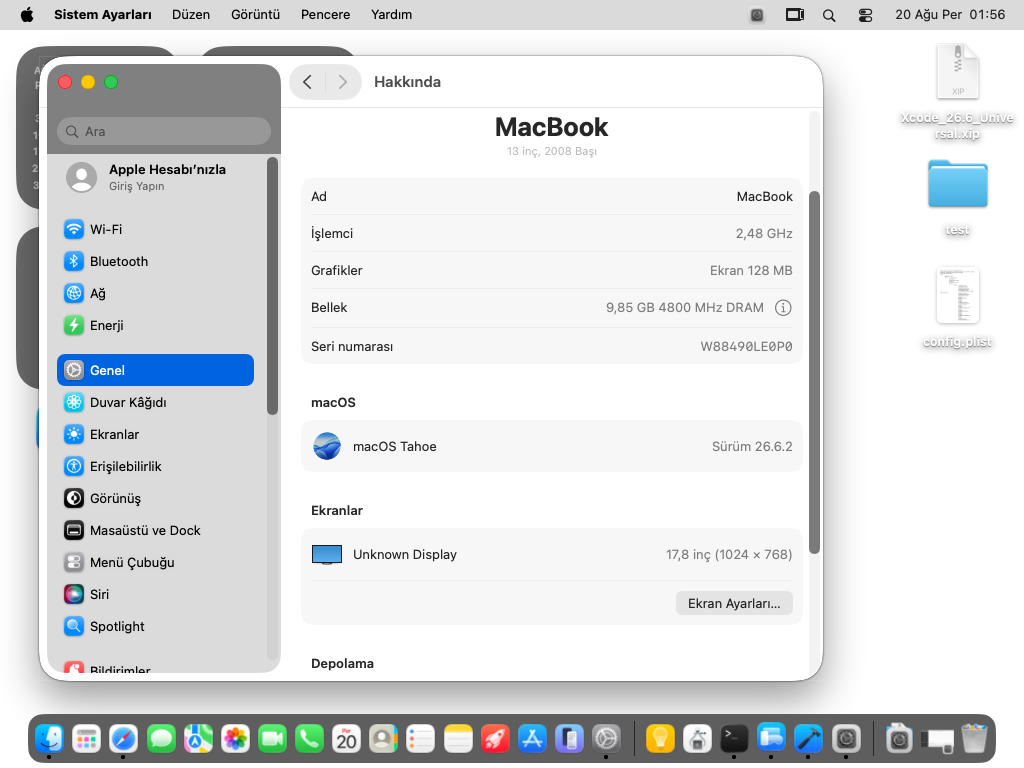Open FaceTime from the Dock

(x=272, y=739)
